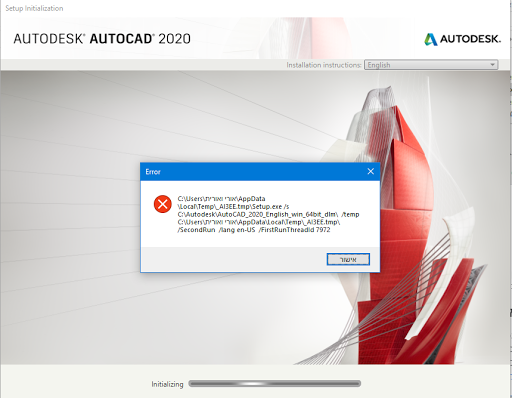The image size is (512, 398).
Task: Confirm the error with the אישור button
Action: coord(348,259)
